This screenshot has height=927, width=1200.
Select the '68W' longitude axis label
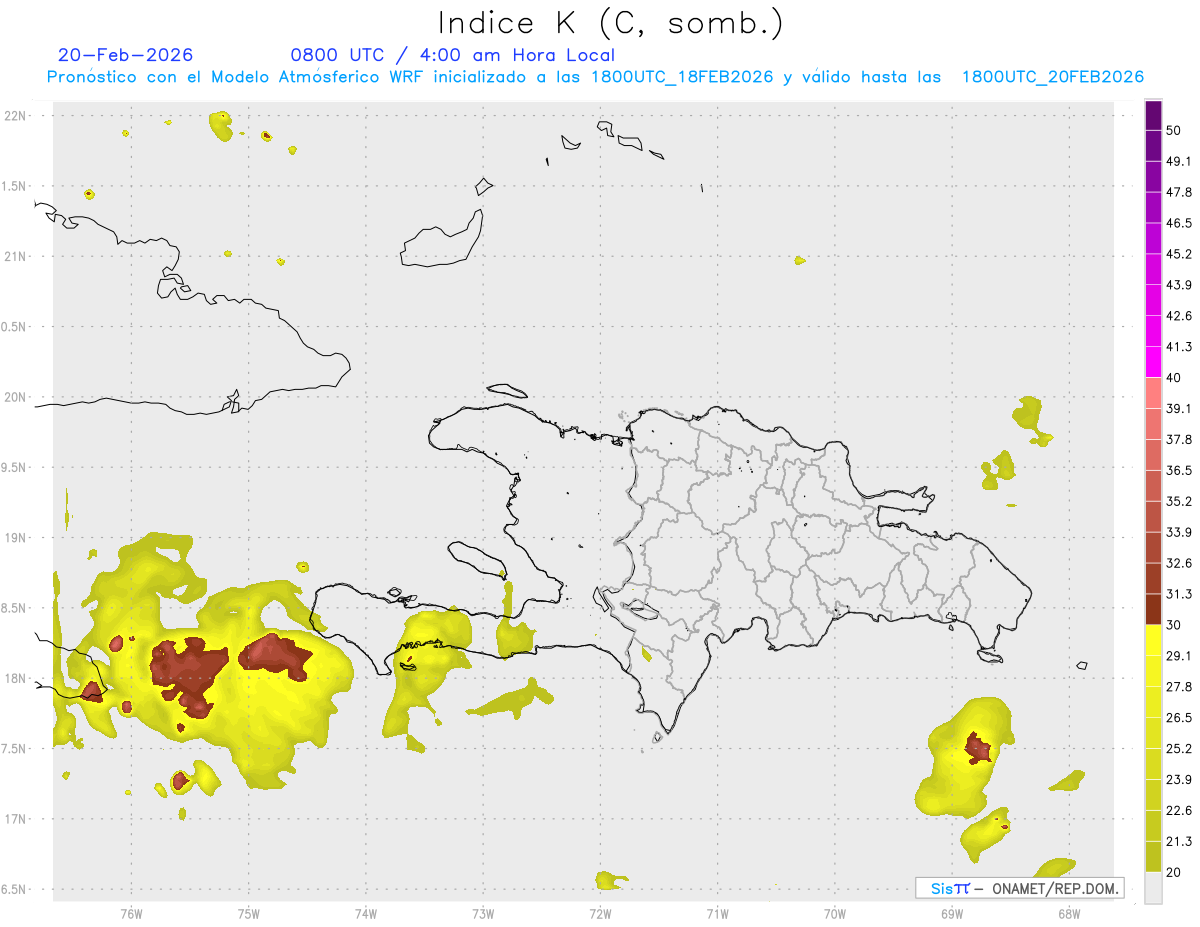tap(1069, 914)
